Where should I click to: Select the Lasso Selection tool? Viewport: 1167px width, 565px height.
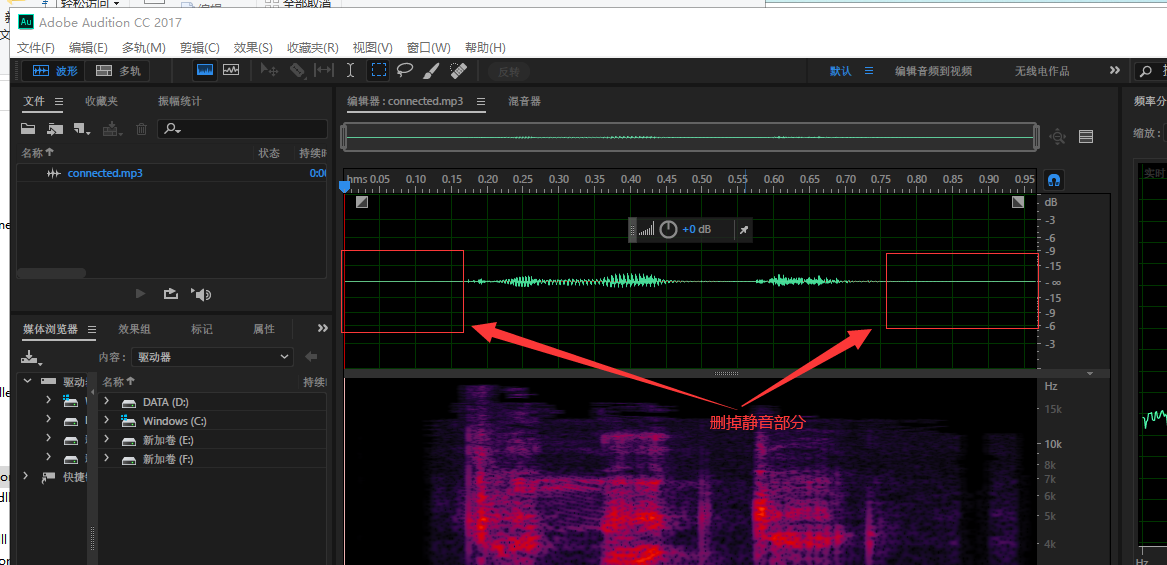(405, 71)
